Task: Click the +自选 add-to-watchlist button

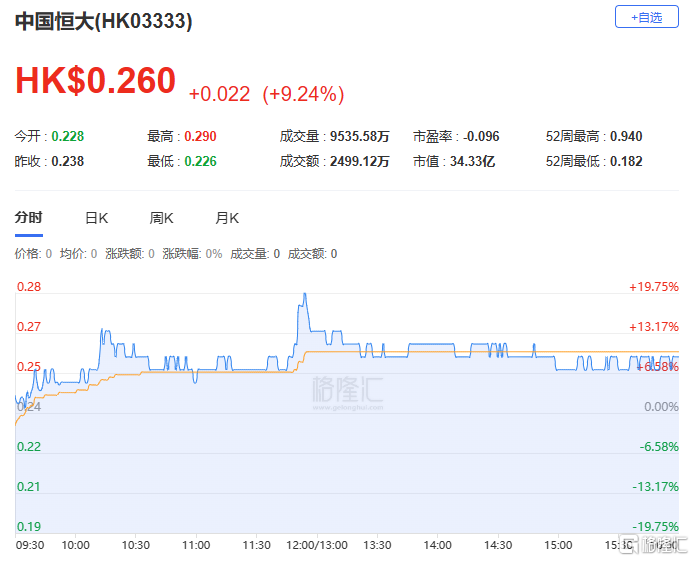Action: click(x=647, y=17)
